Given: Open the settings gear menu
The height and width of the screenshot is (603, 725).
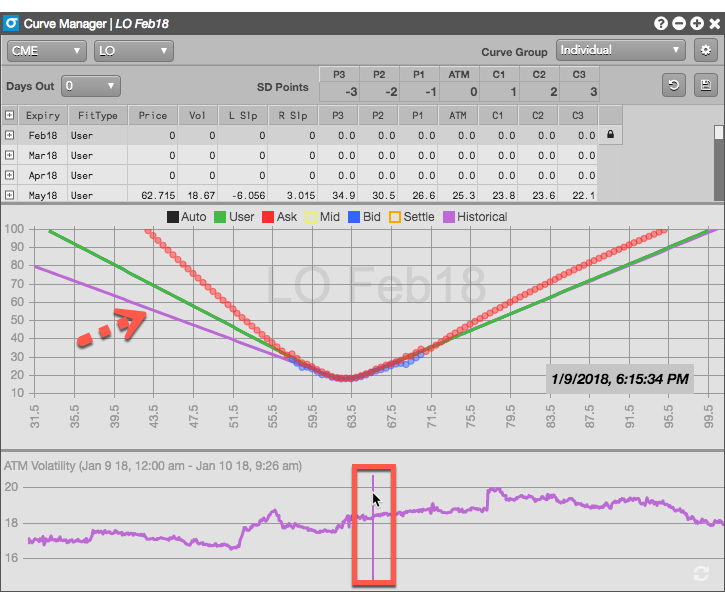Looking at the screenshot, I should click(x=705, y=50).
